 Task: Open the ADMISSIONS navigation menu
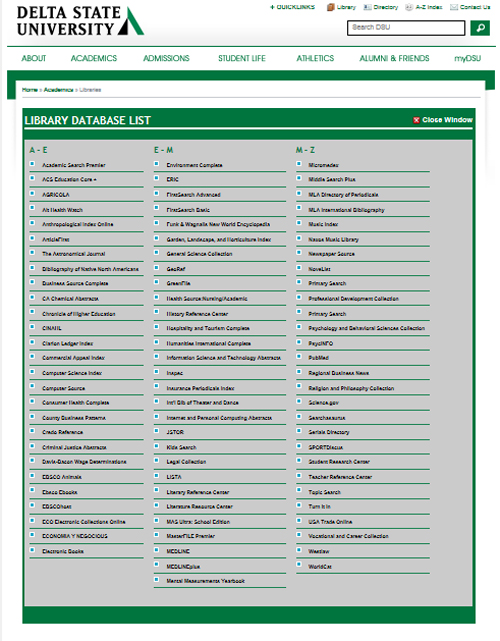[166, 58]
